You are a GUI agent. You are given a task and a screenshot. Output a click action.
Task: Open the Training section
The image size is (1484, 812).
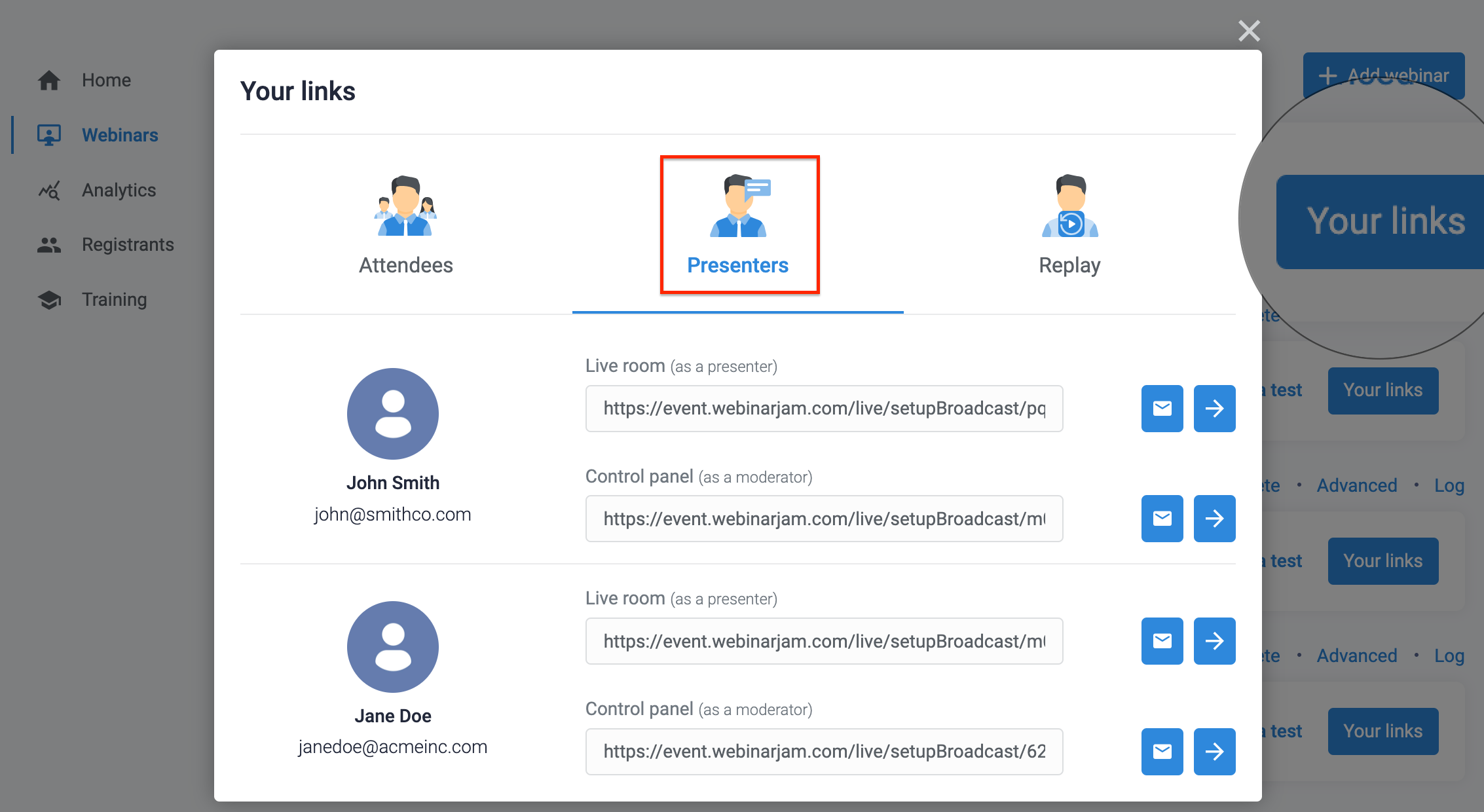point(114,299)
